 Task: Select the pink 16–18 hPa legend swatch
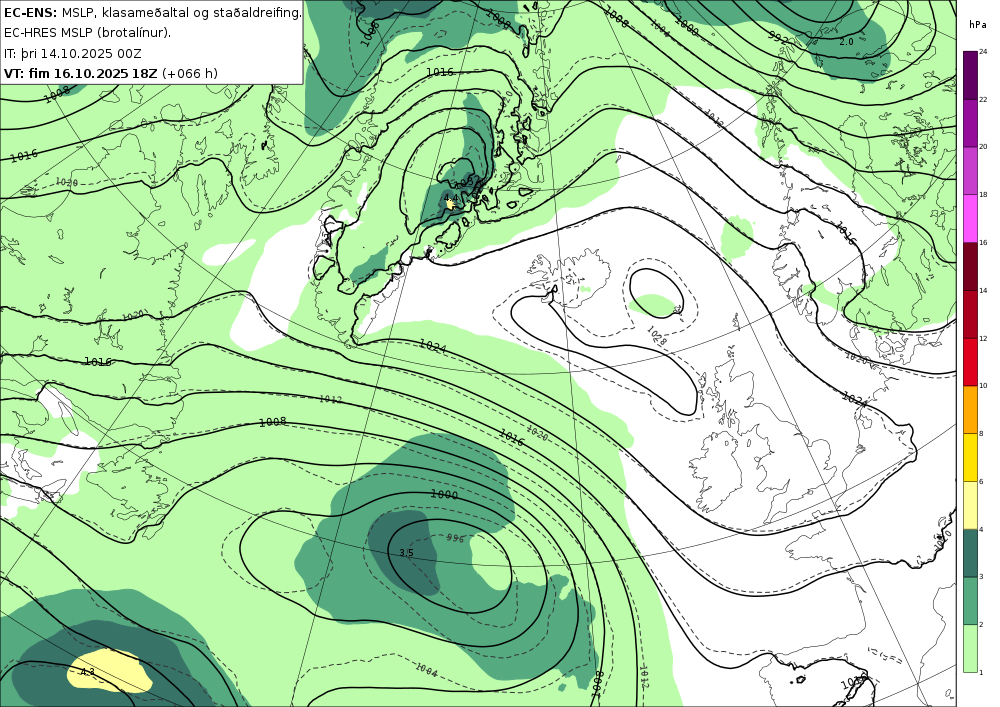[970, 218]
